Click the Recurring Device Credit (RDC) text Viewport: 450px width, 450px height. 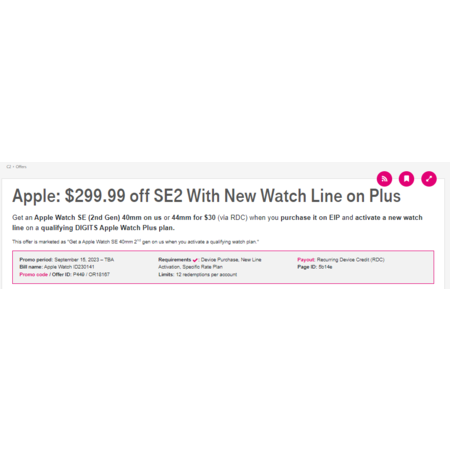[x=351, y=260]
